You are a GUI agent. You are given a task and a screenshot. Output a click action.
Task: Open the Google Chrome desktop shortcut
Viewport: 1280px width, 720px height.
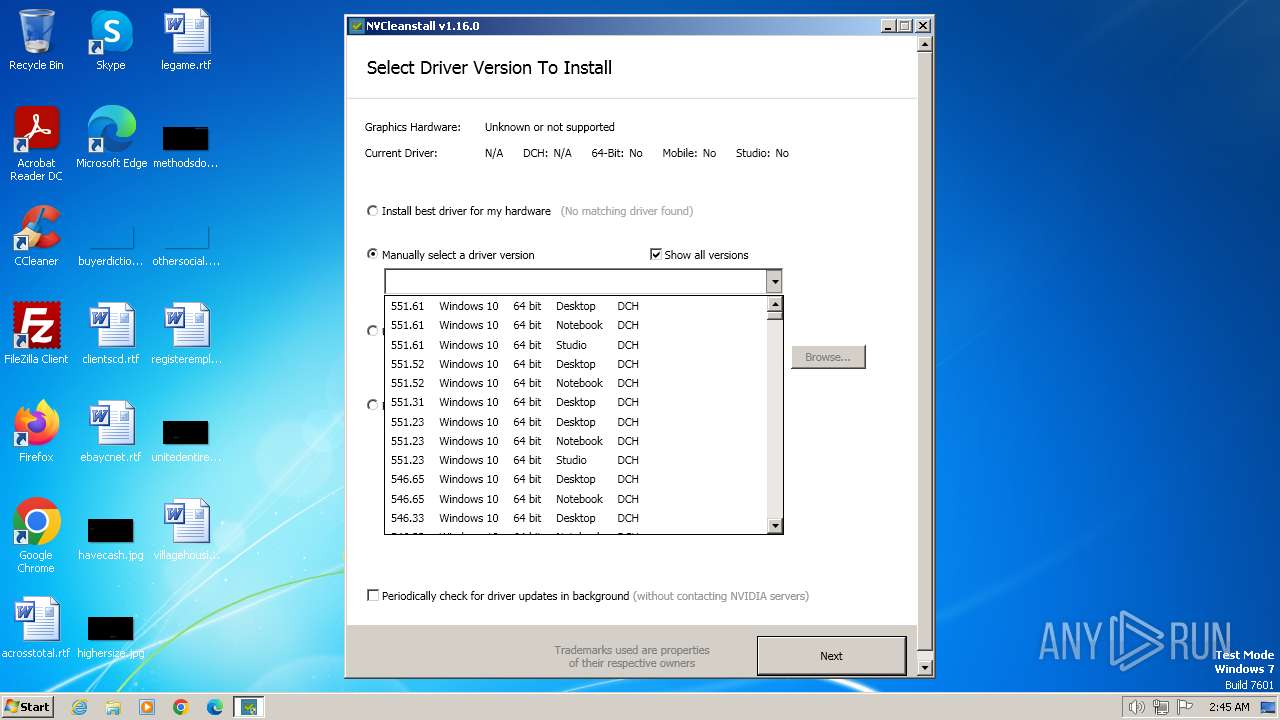[x=36, y=536]
